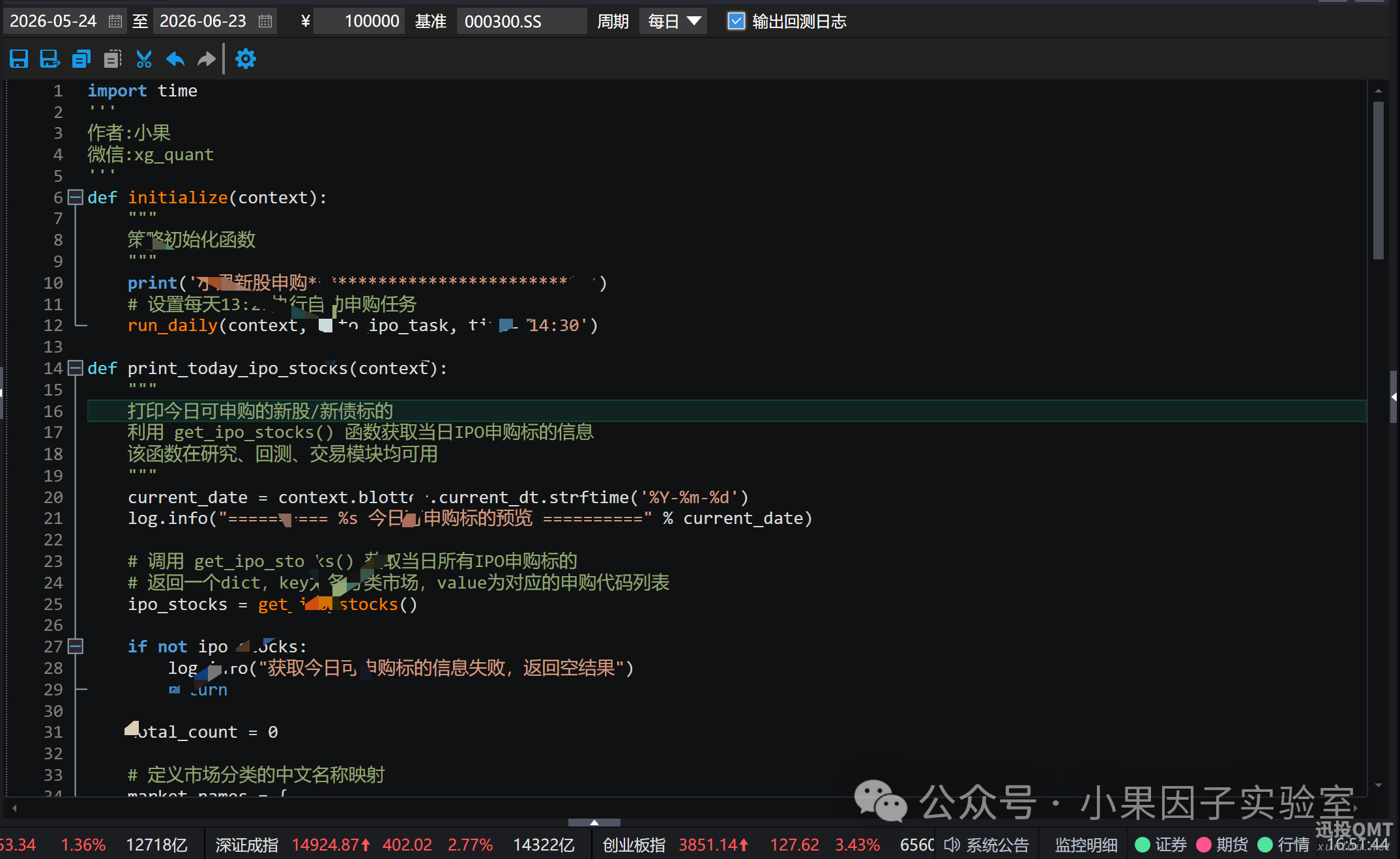Image resolution: width=1400 pixels, height=859 pixels.
Task: Collapse the 'if not ipo_stocks' block
Action: point(76,647)
